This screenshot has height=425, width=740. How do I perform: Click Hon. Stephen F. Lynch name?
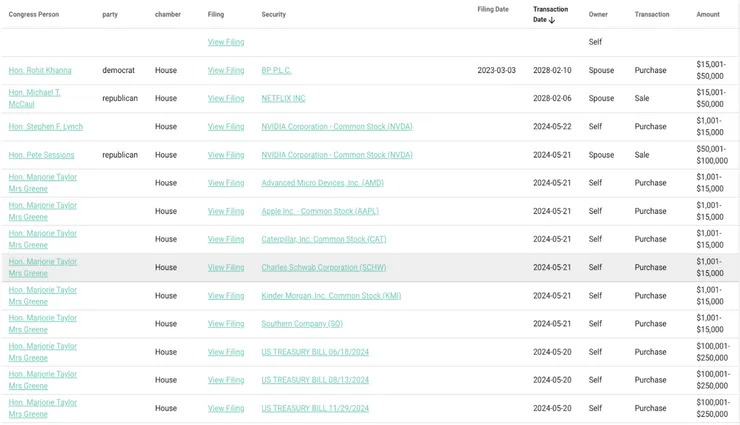(46, 127)
